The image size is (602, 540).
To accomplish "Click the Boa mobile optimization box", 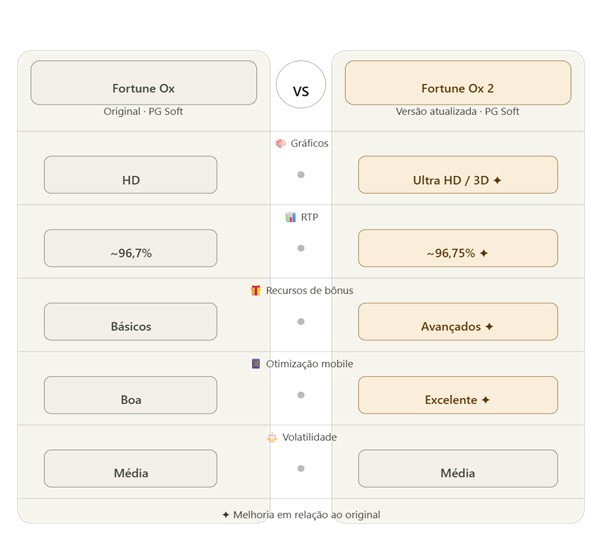I will 131,395.
